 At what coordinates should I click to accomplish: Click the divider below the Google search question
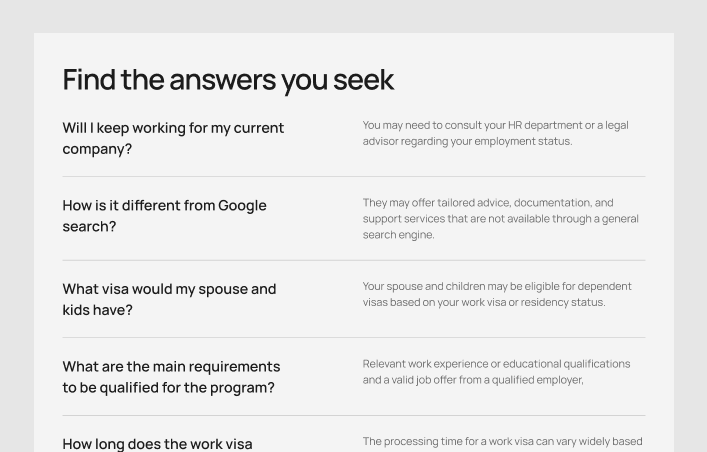(353, 260)
